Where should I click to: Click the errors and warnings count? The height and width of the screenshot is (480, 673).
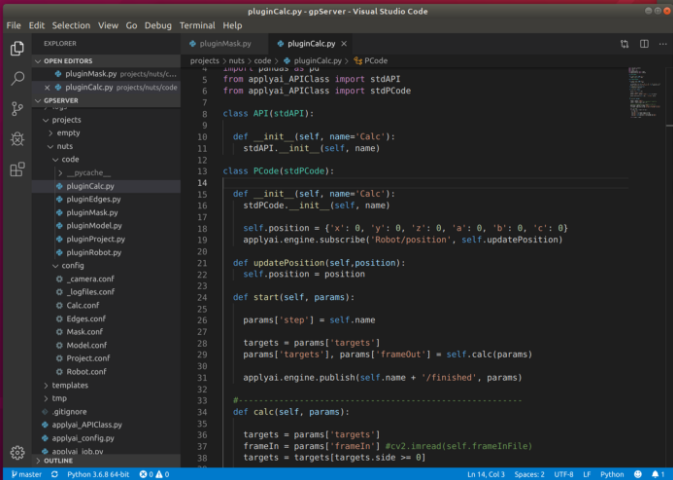[x=154, y=474]
